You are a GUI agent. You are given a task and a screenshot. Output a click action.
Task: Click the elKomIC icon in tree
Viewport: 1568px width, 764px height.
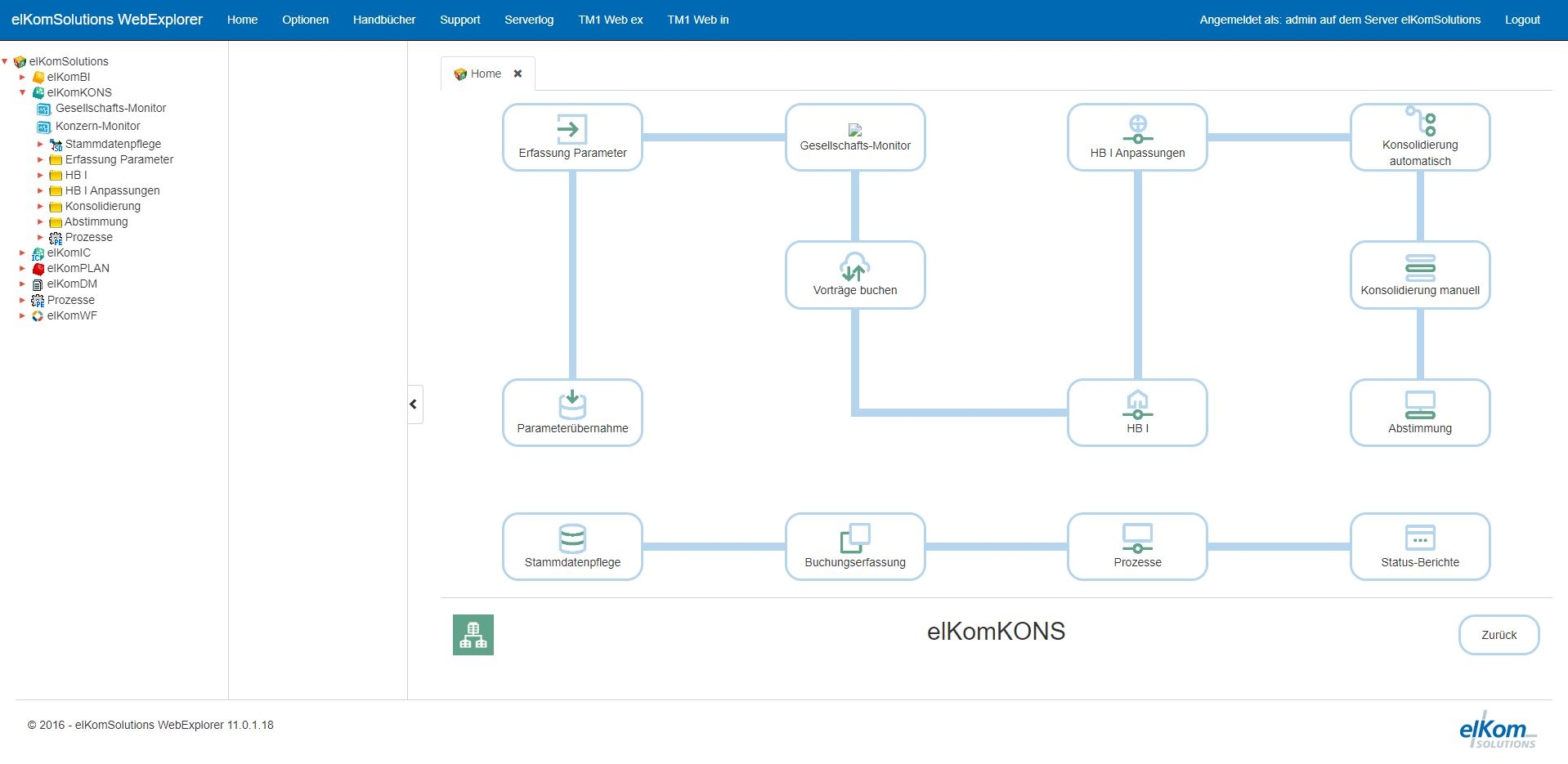pyautogui.click(x=38, y=253)
